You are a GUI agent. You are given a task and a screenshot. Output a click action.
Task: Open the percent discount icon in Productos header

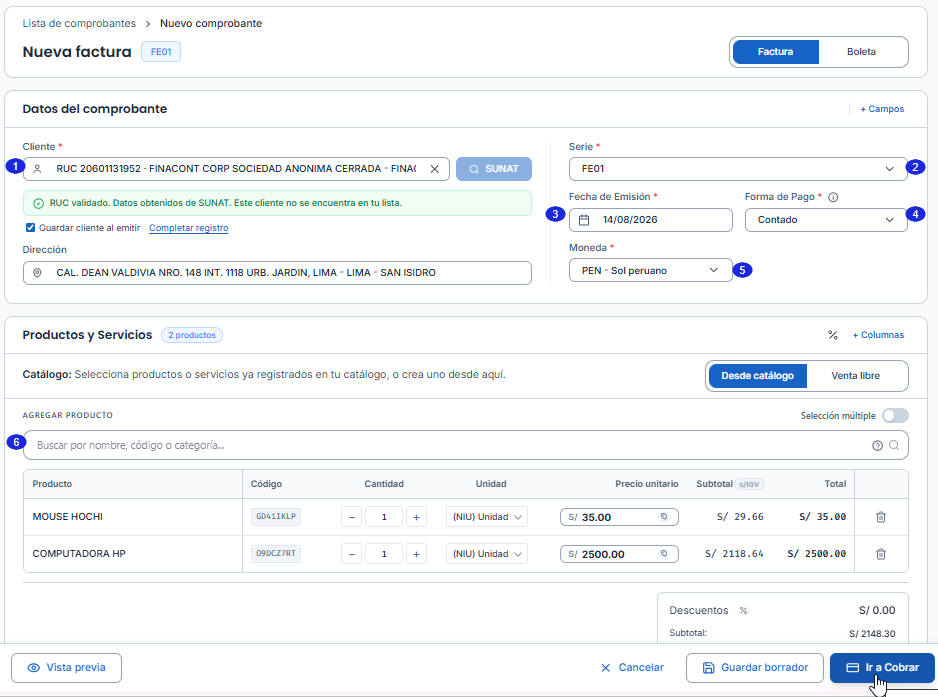tap(833, 335)
